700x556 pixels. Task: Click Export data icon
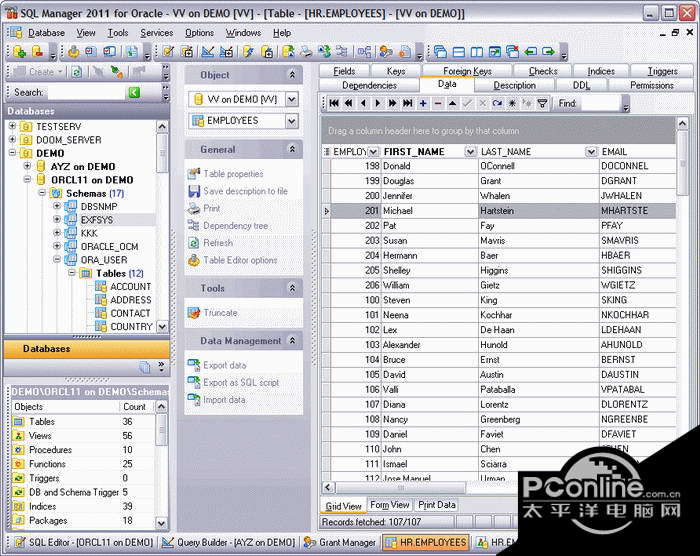(x=194, y=365)
